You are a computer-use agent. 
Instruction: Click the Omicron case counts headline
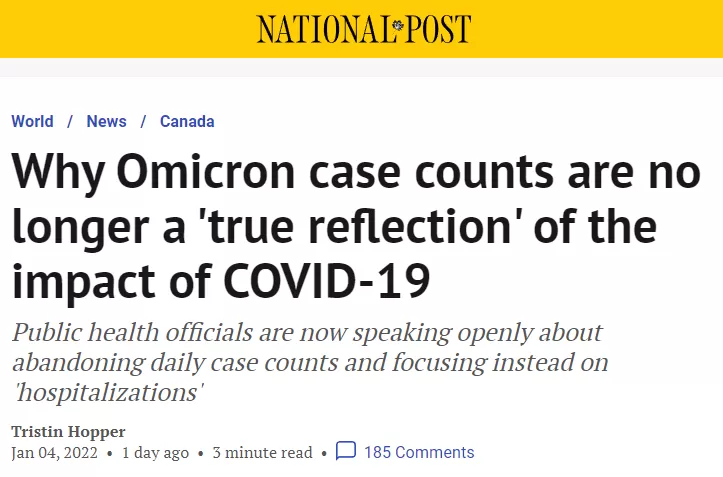pos(356,226)
